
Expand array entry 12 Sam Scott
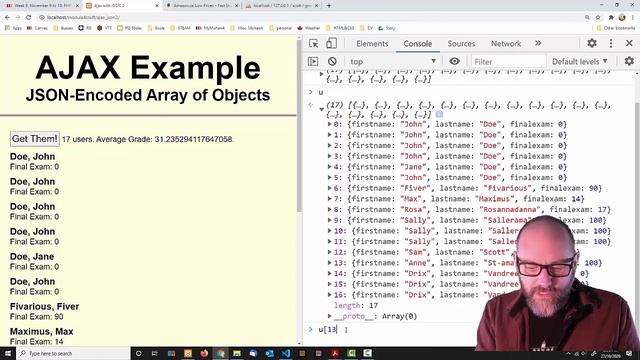[x=330, y=252]
